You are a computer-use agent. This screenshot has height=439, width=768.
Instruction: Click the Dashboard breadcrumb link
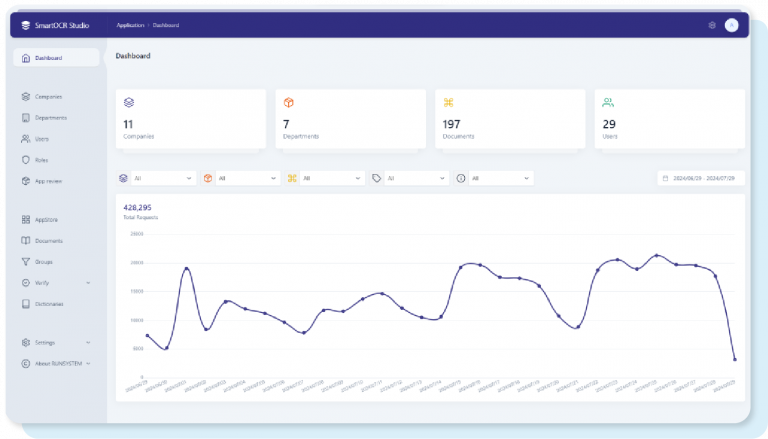(x=166, y=25)
